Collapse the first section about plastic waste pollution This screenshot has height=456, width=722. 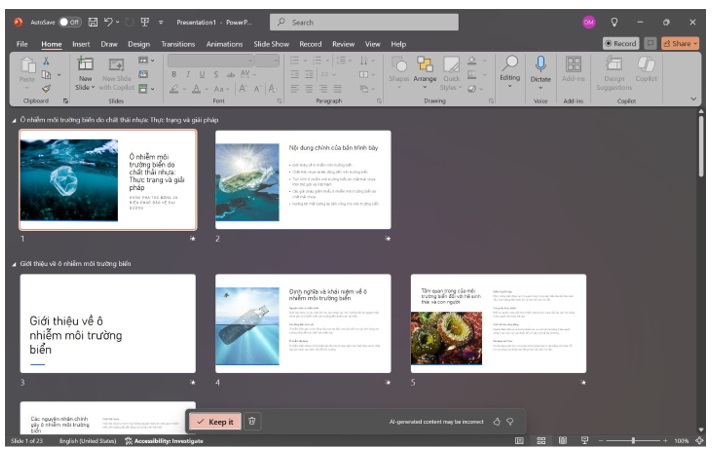16,120
